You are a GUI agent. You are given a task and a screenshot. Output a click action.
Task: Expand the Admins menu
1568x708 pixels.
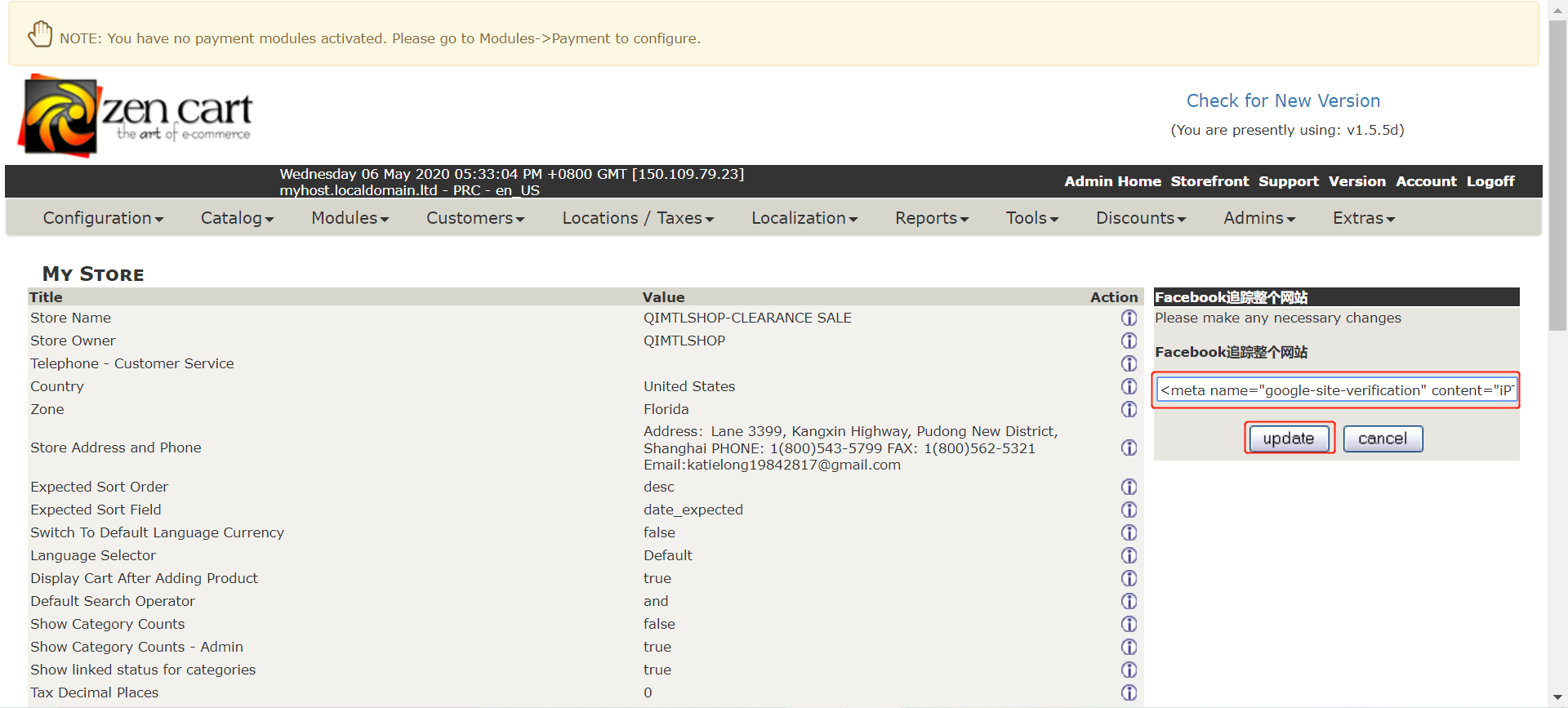(1259, 218)
